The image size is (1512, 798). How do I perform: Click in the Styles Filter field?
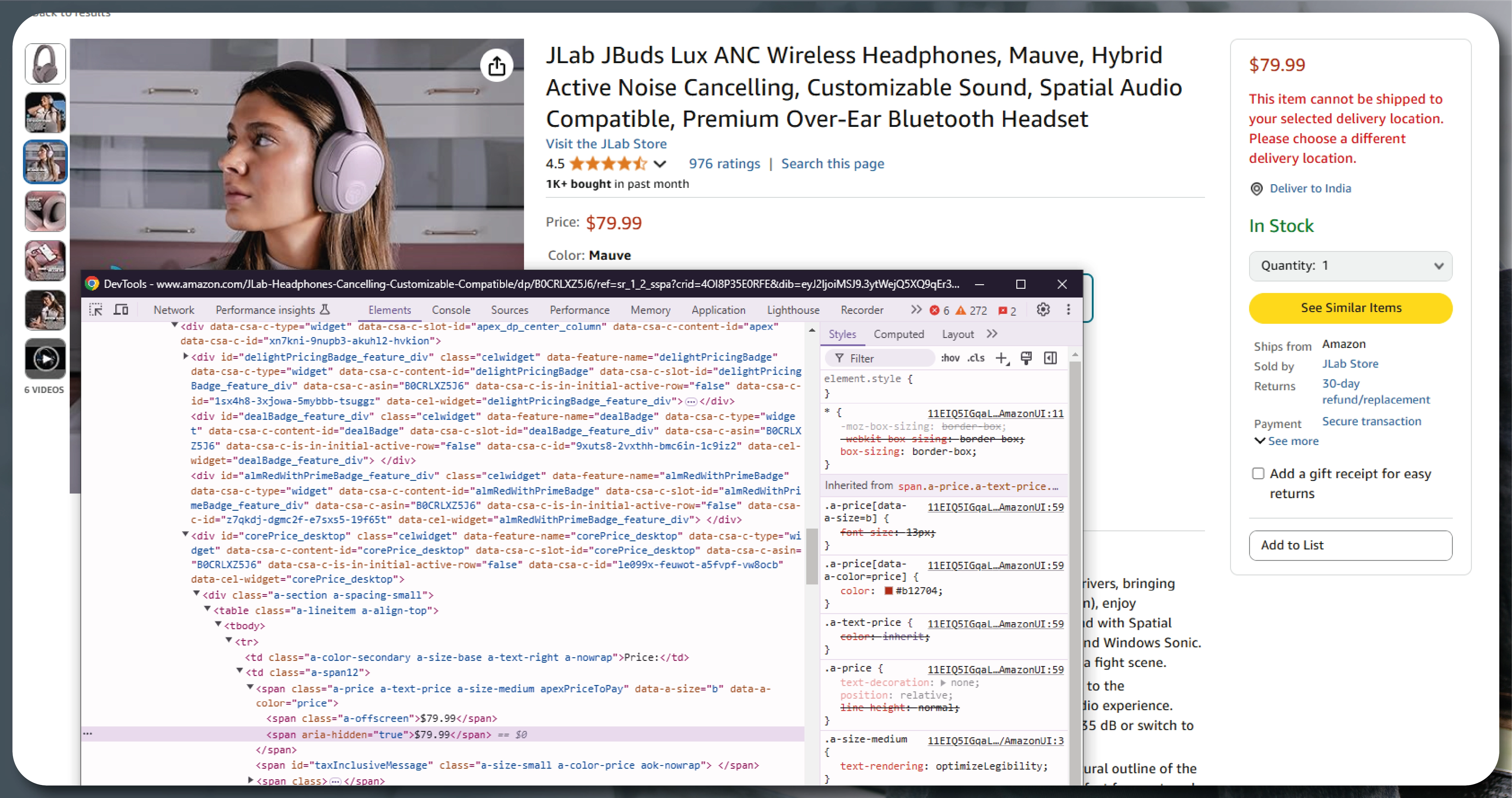tap(879, 358)
